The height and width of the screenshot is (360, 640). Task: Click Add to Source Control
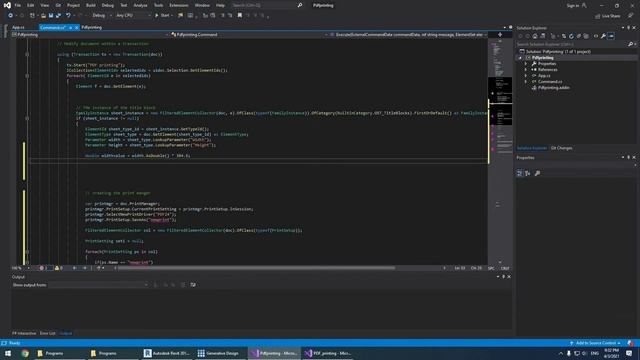point(595,343)
